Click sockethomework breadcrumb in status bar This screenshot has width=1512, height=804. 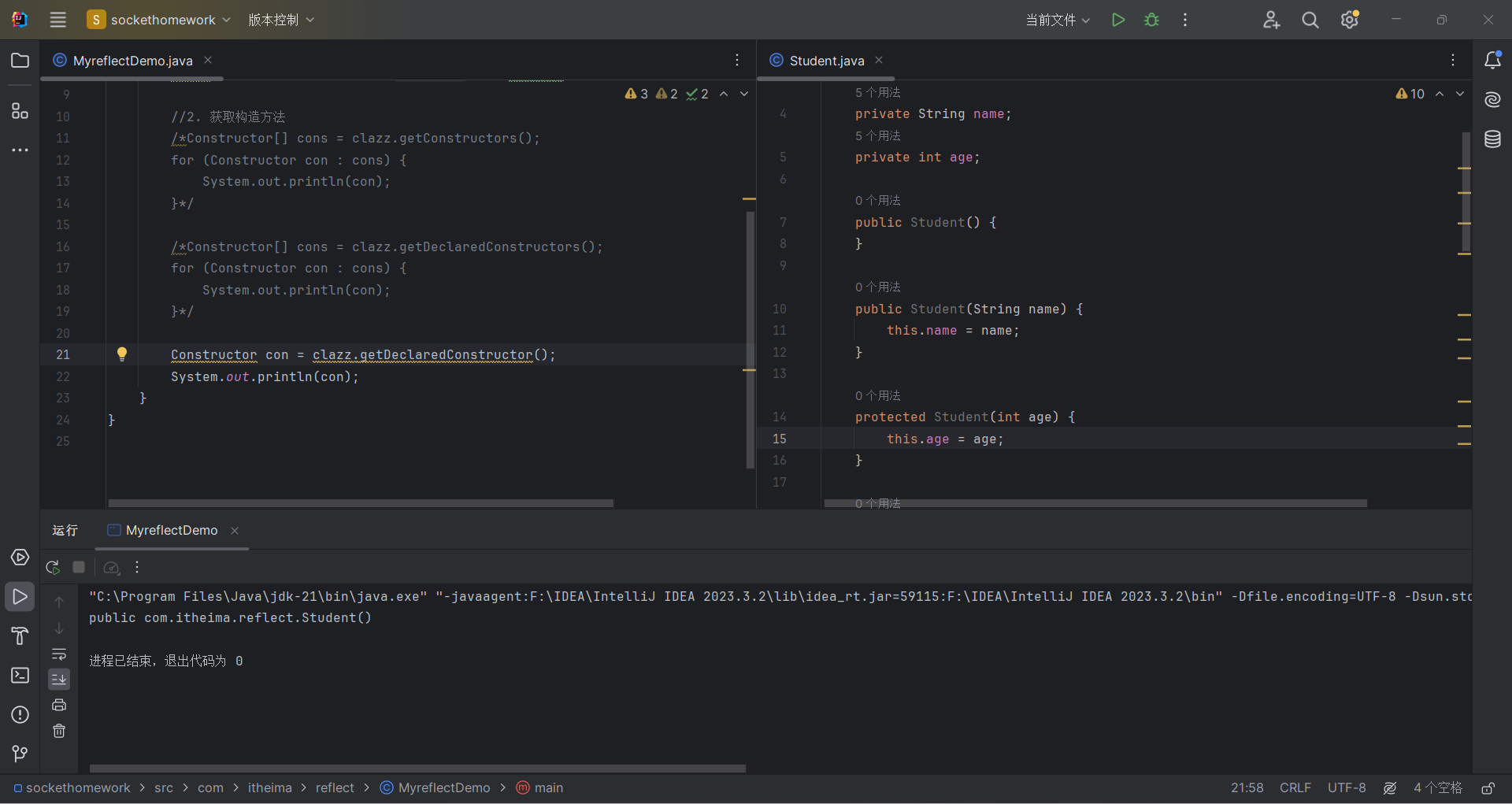tap(72, 787)
